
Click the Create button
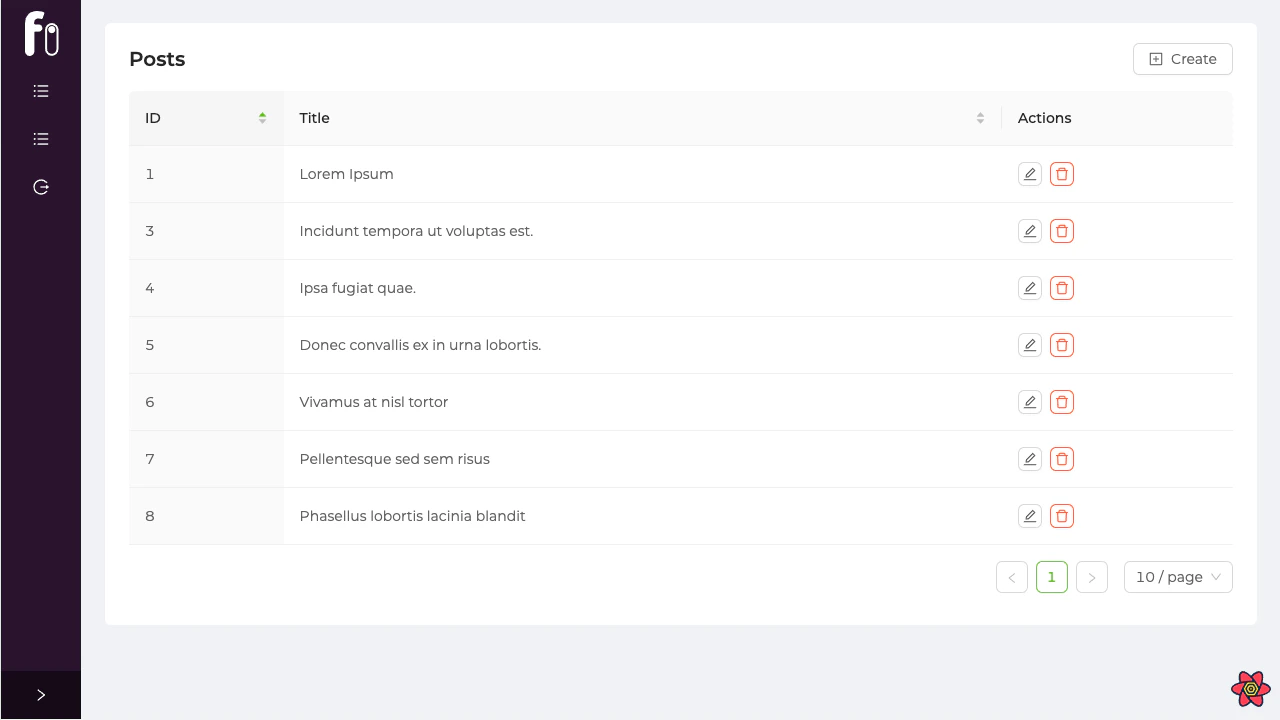(1183, 59)
